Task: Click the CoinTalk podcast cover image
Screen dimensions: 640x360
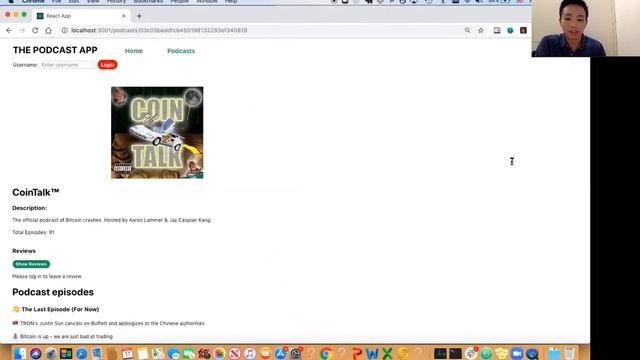Action: [x=157, y=133]
